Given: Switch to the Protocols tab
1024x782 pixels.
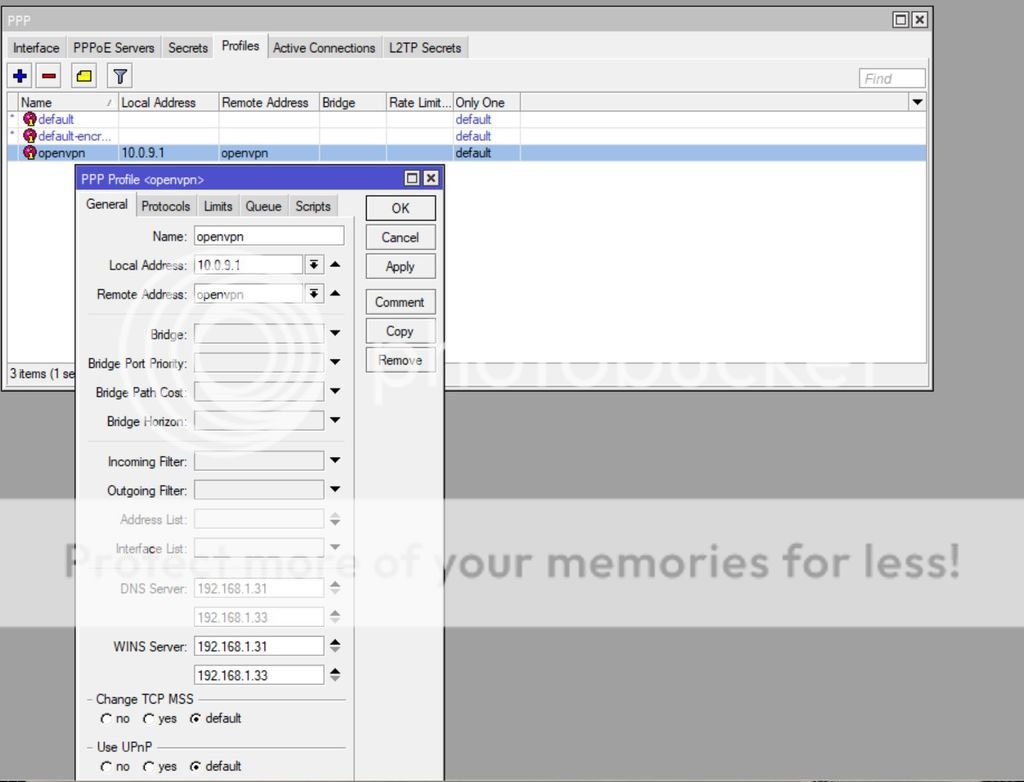Looking at the screenshot, I should (x=165, y=206).
